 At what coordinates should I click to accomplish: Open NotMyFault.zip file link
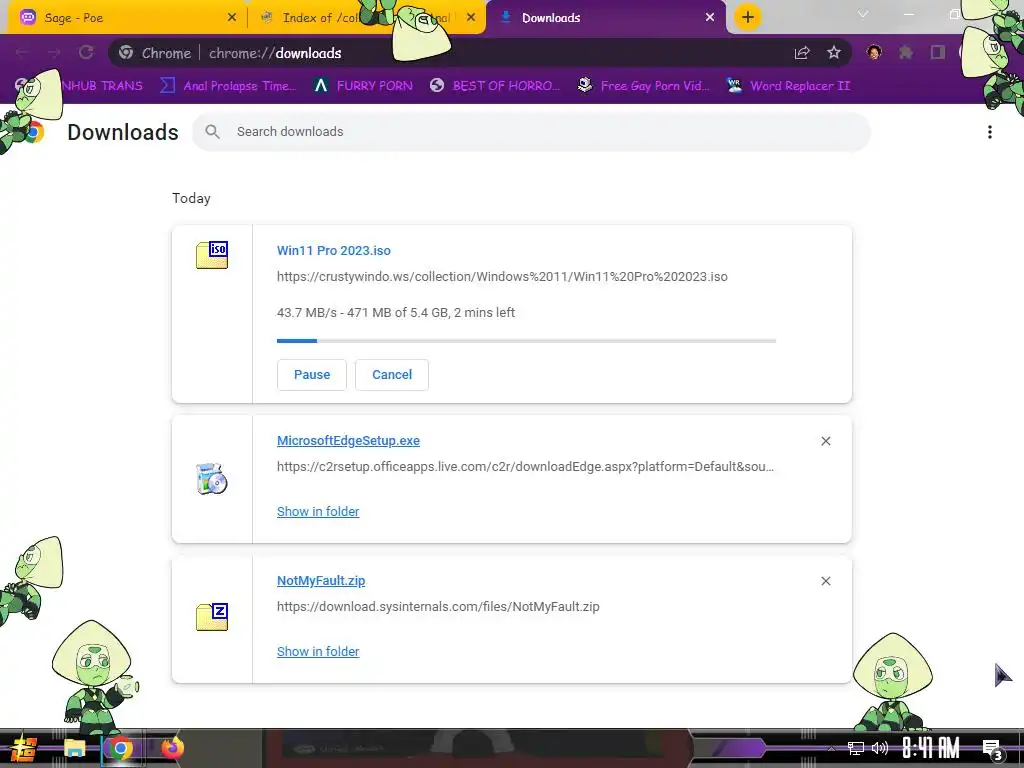pos(321,581)
